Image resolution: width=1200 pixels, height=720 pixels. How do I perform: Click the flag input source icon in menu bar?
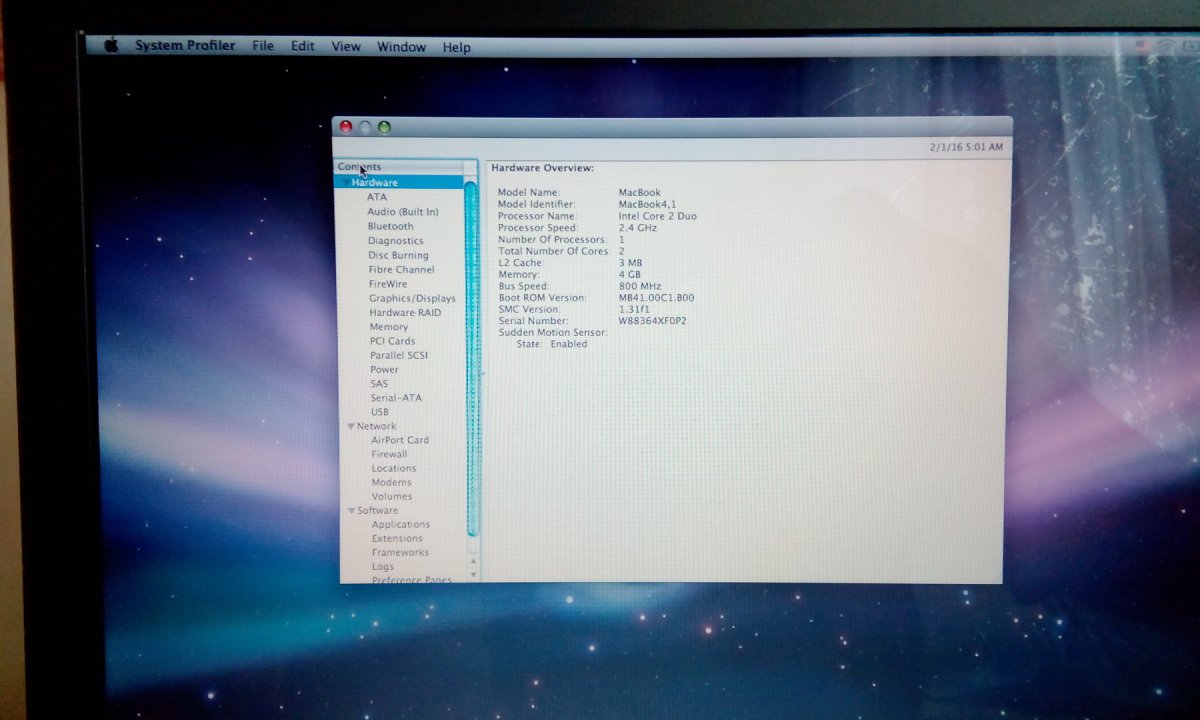click(1142, 46)
